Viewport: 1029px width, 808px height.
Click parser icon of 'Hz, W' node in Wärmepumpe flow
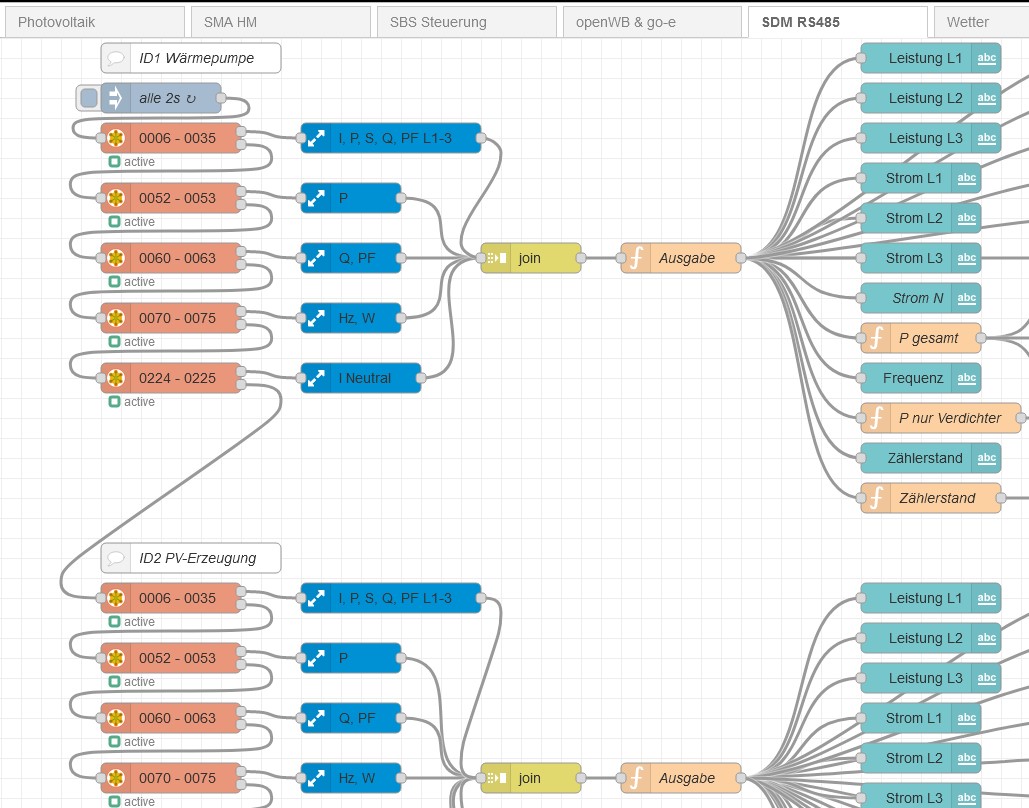[x=316, y=318]
